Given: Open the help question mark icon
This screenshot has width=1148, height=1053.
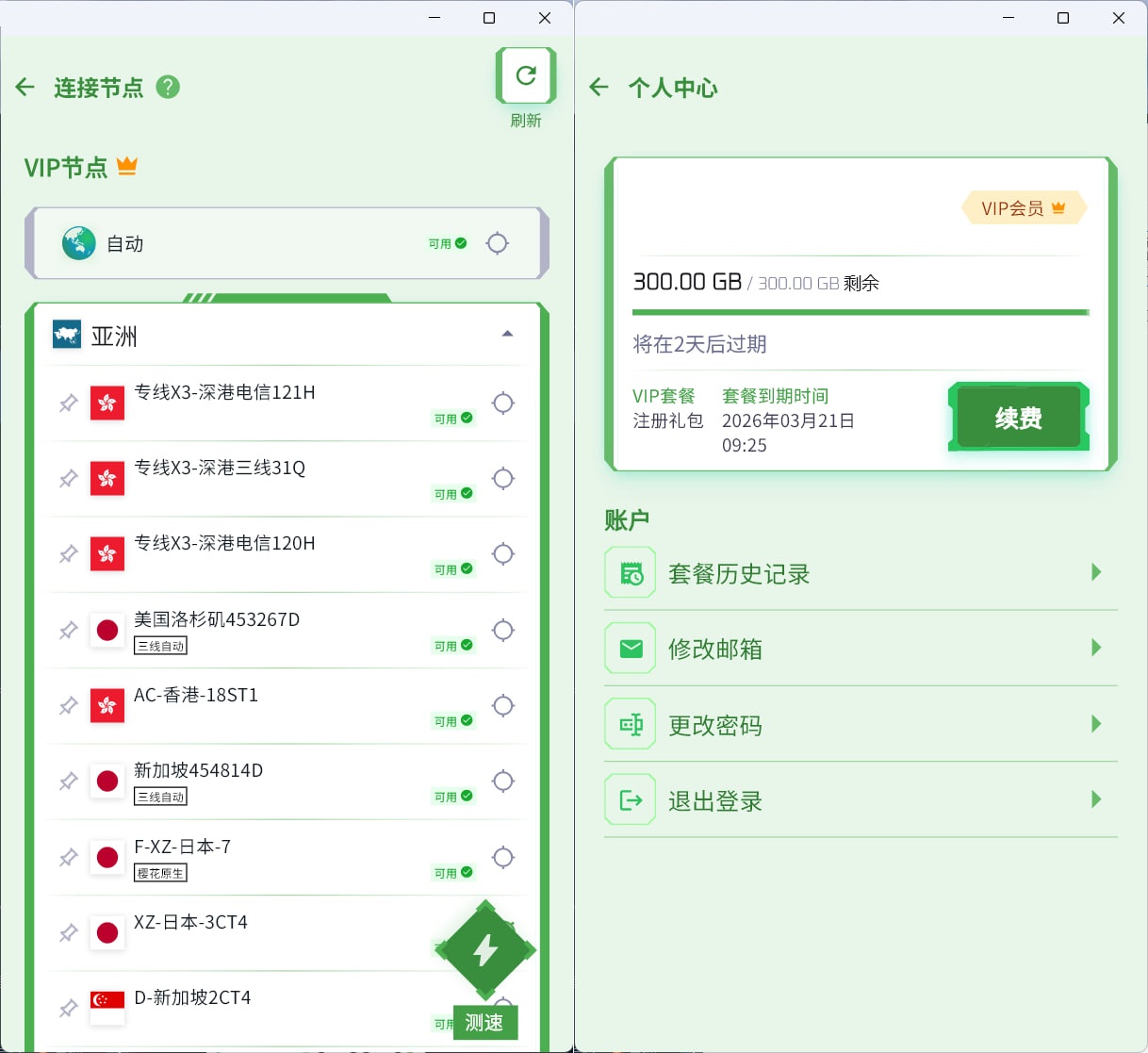Looking at the screenshot, I should [168, 87].
